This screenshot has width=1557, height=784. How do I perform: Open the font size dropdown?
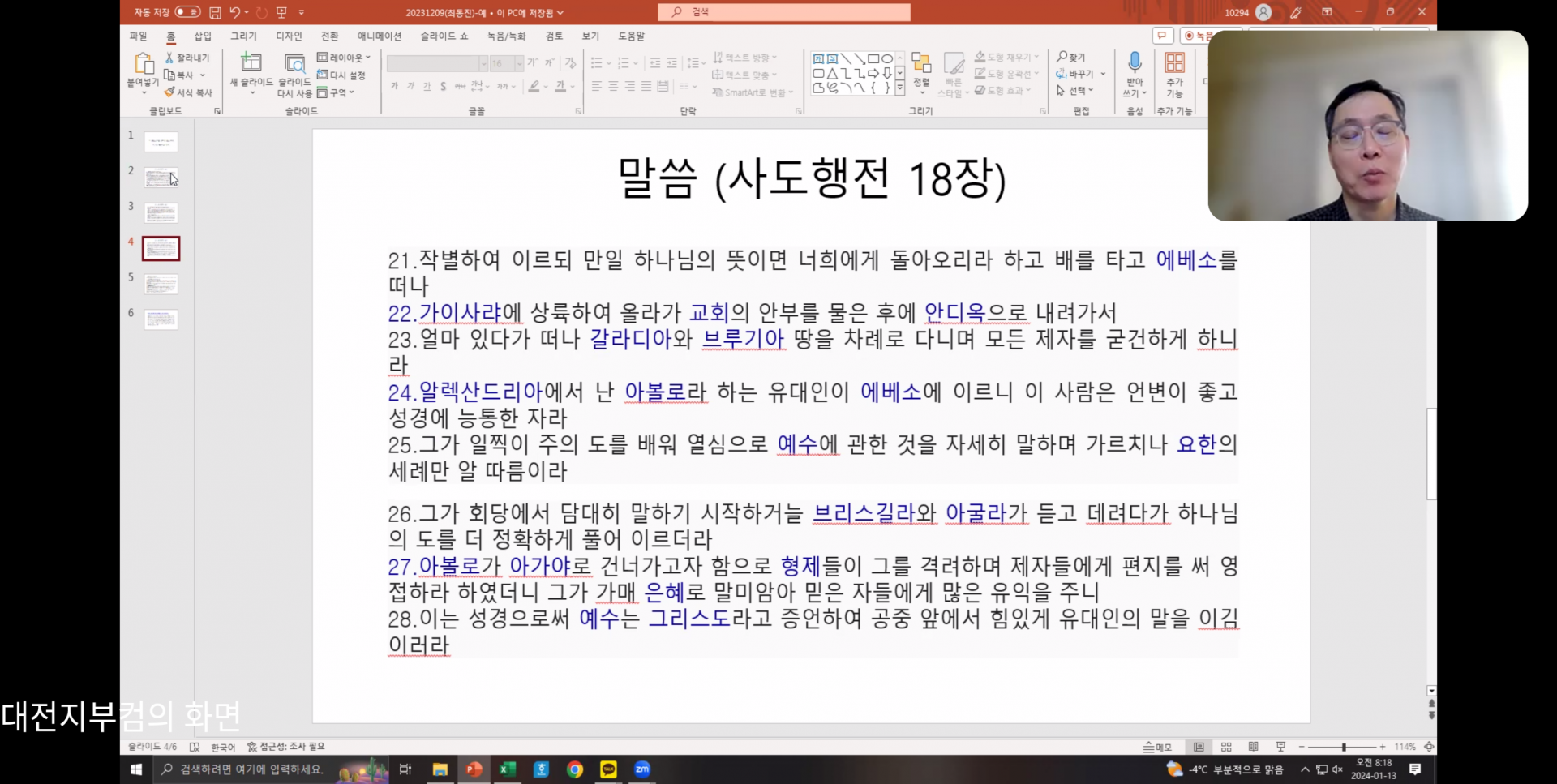[520, 63]
